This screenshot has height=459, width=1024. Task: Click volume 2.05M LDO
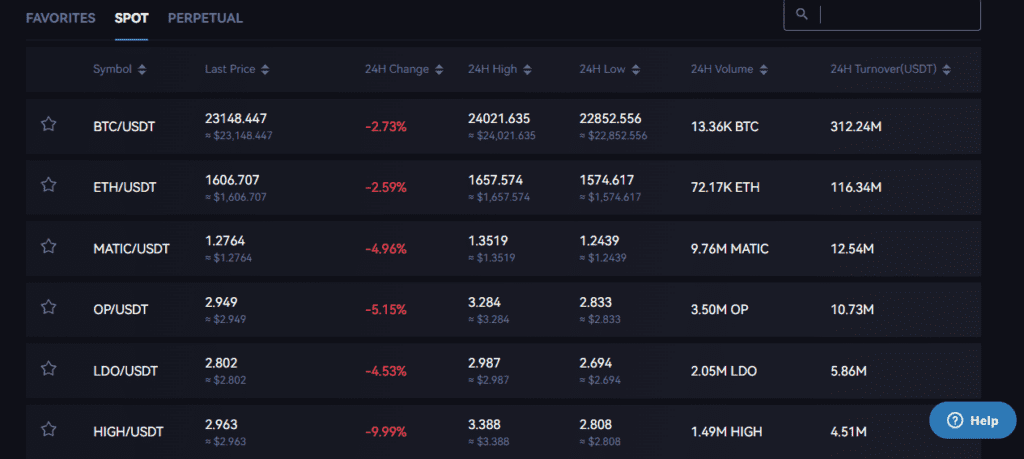(x=724, y=372)
